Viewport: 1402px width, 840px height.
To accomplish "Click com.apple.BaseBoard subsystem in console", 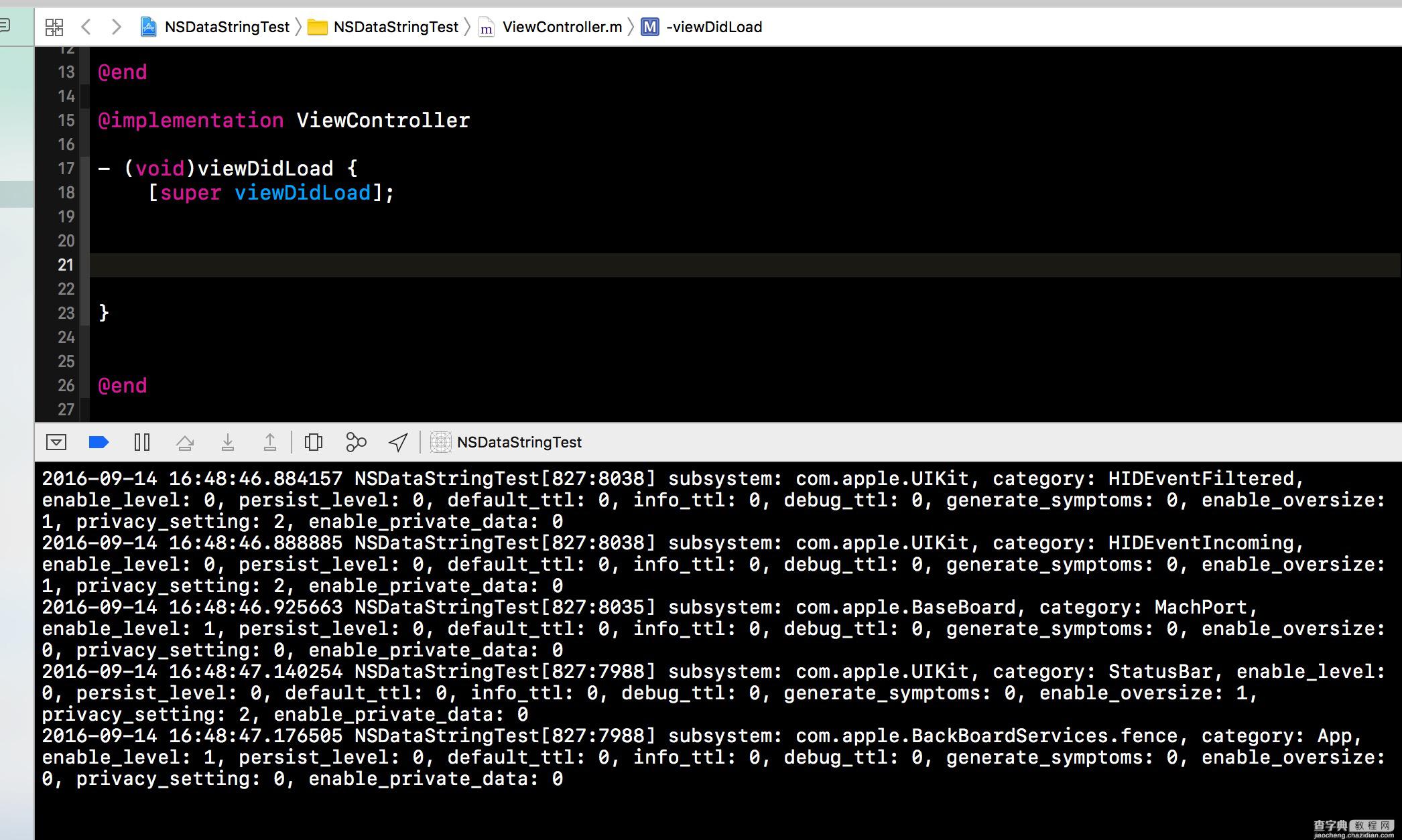I will pos(906,607).
